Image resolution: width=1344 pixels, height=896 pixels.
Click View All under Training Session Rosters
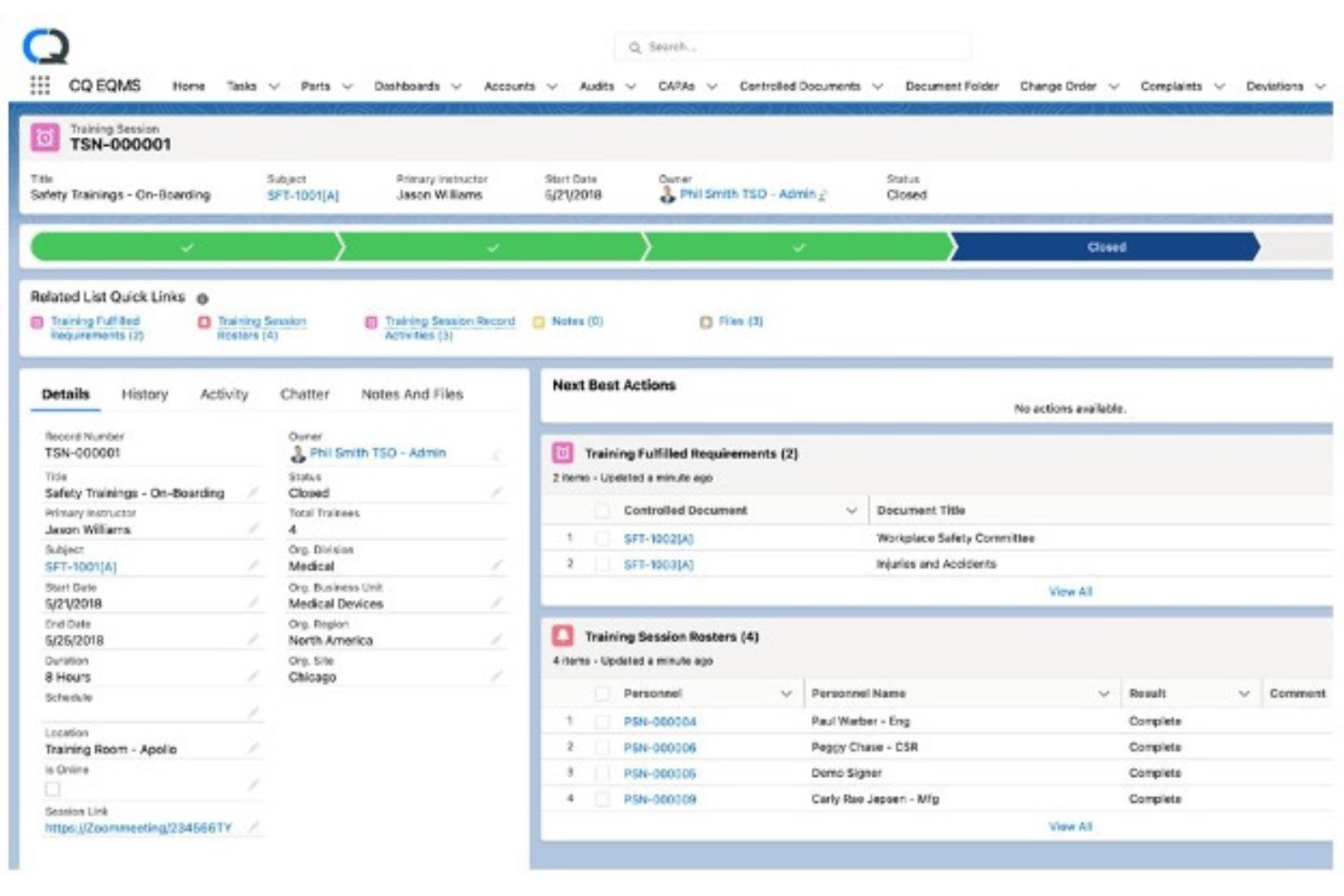[1070, 826]
